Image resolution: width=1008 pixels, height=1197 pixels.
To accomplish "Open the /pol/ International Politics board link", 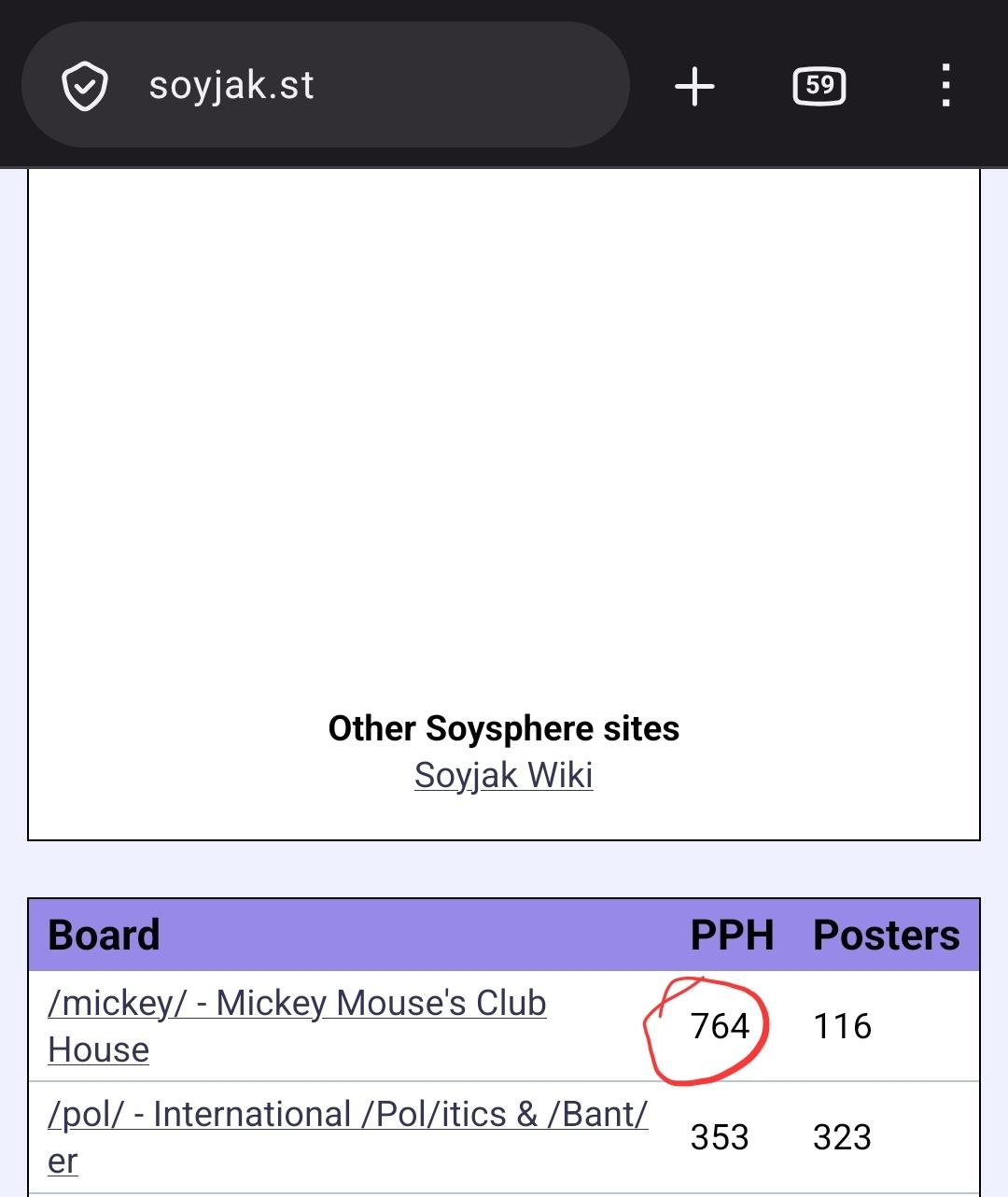I will 347,1137.
